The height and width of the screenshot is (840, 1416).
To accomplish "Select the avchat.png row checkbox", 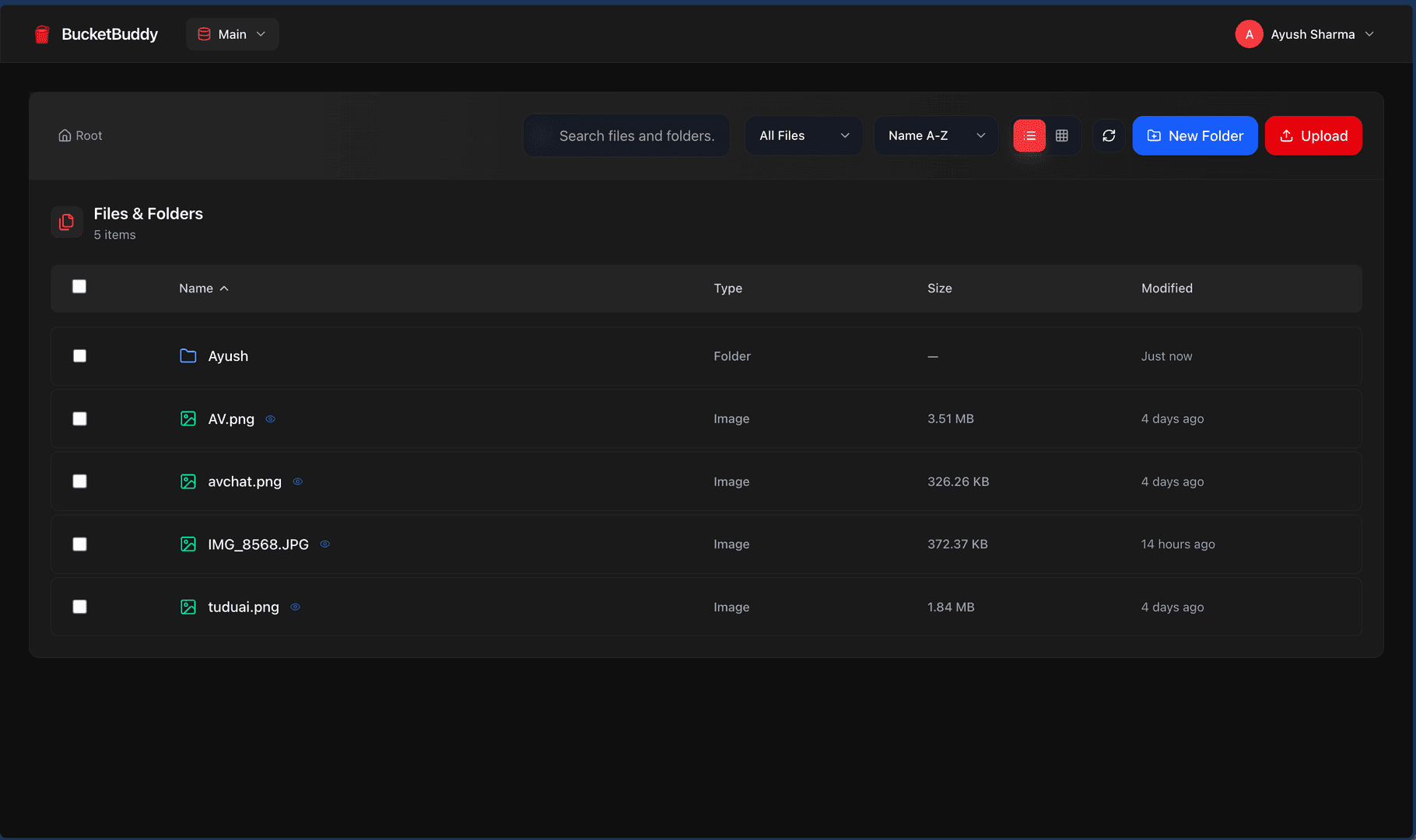I will [79, 481].
